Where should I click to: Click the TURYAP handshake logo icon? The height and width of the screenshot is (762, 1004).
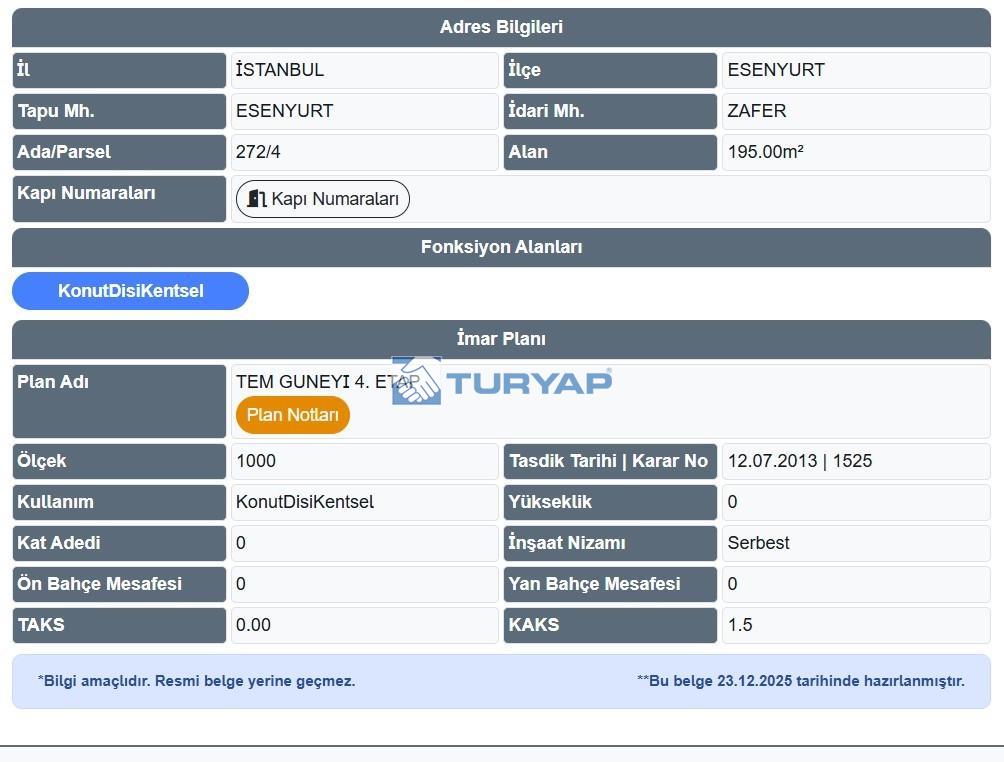[x=416, y=381]
